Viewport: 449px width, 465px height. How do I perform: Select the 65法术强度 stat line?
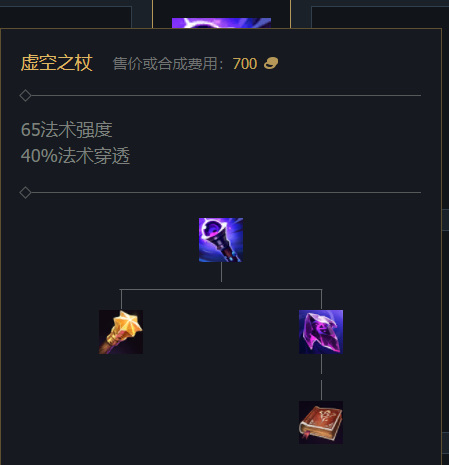coord(67,130)
